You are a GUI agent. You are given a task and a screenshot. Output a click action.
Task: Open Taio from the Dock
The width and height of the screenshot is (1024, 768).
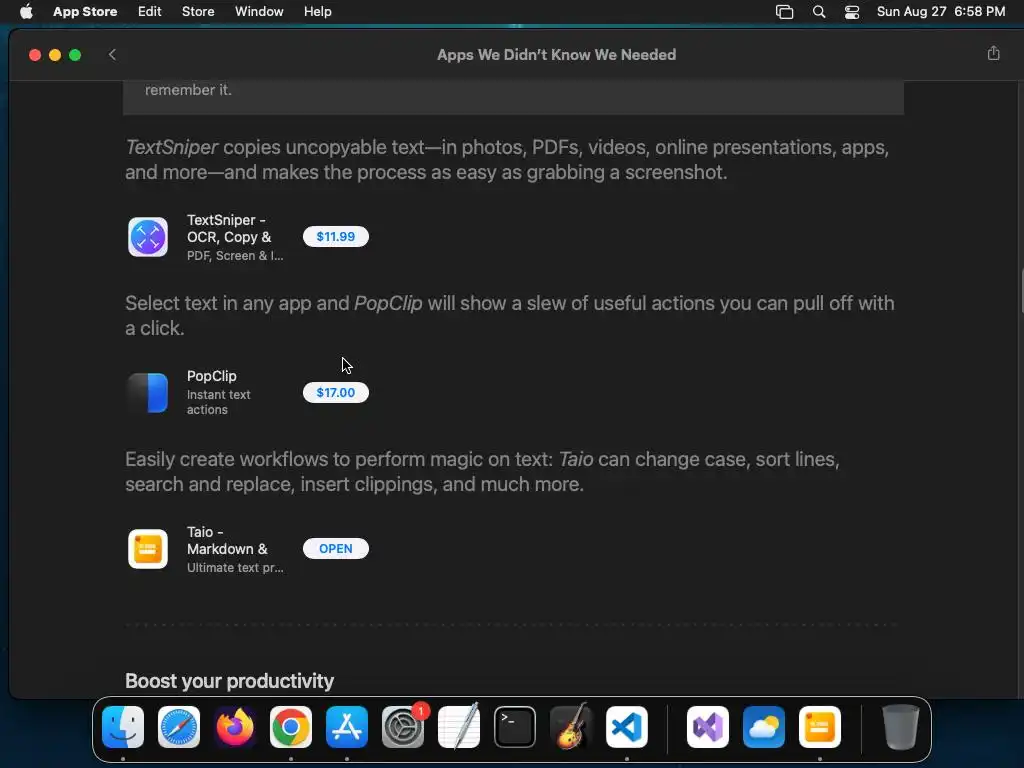pyautogui.click(x=820, y=727)
